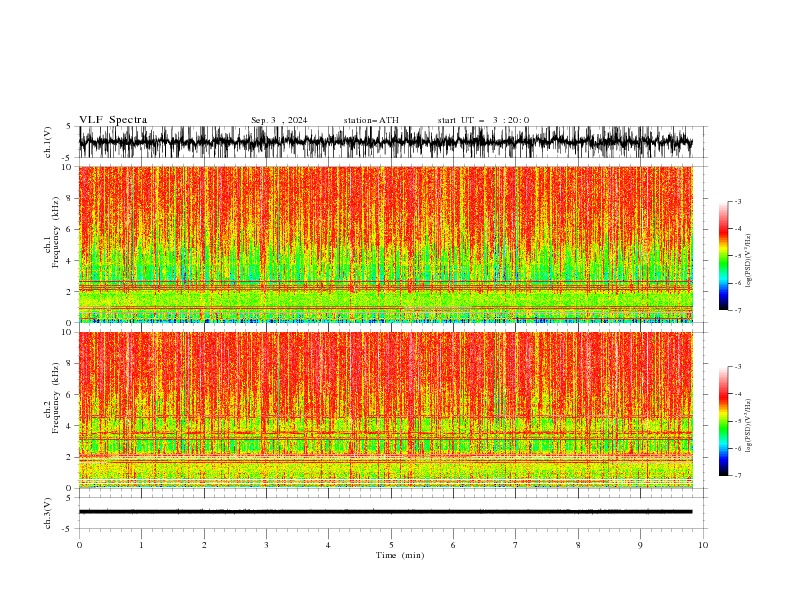Viewport: 792px width, 612px height.
Task: Click the "10" frequency tick of ch.2 spectrogram
Action: [x=67, y=332]
